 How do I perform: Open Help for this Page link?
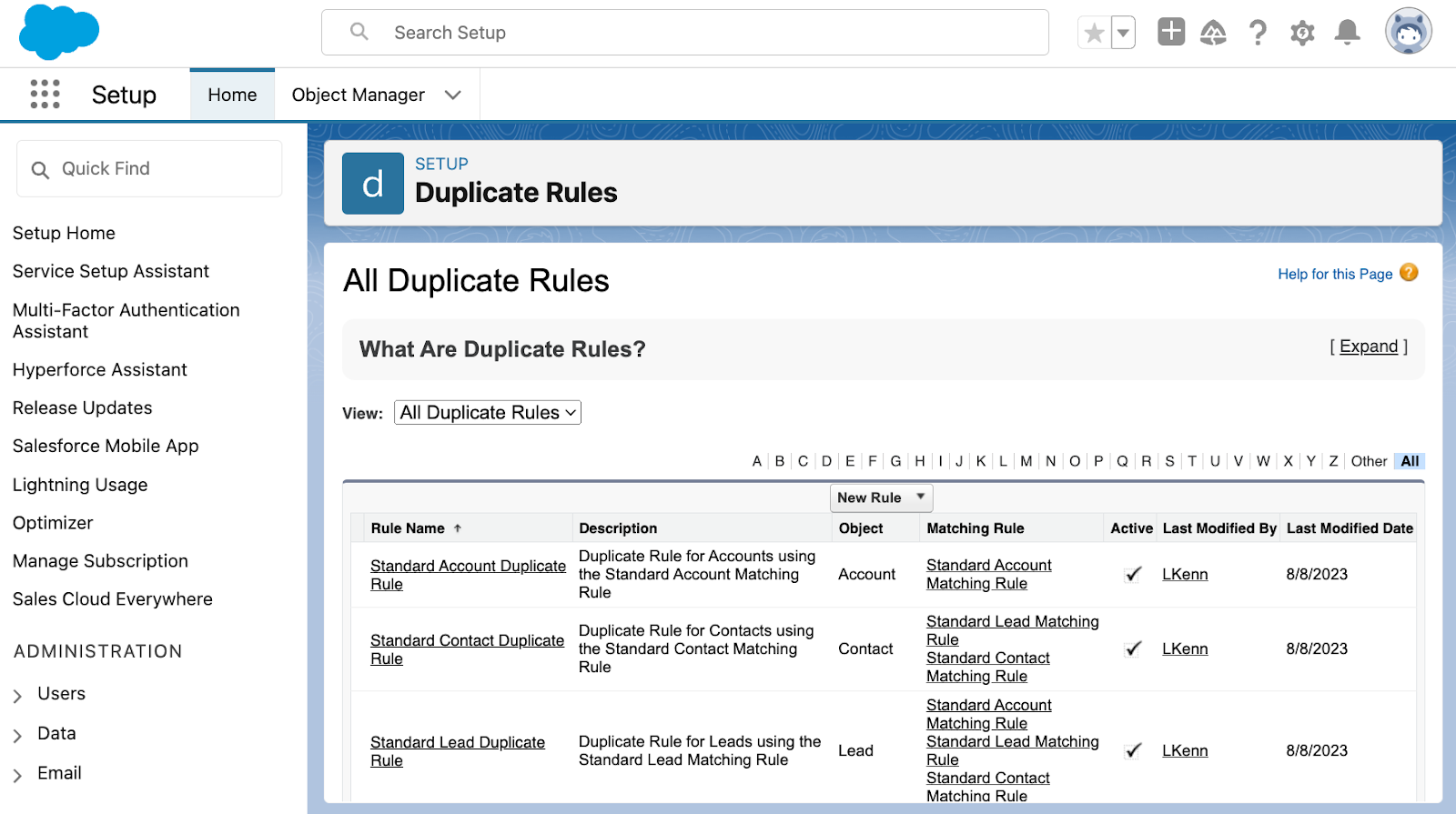tap(1335, 274)
